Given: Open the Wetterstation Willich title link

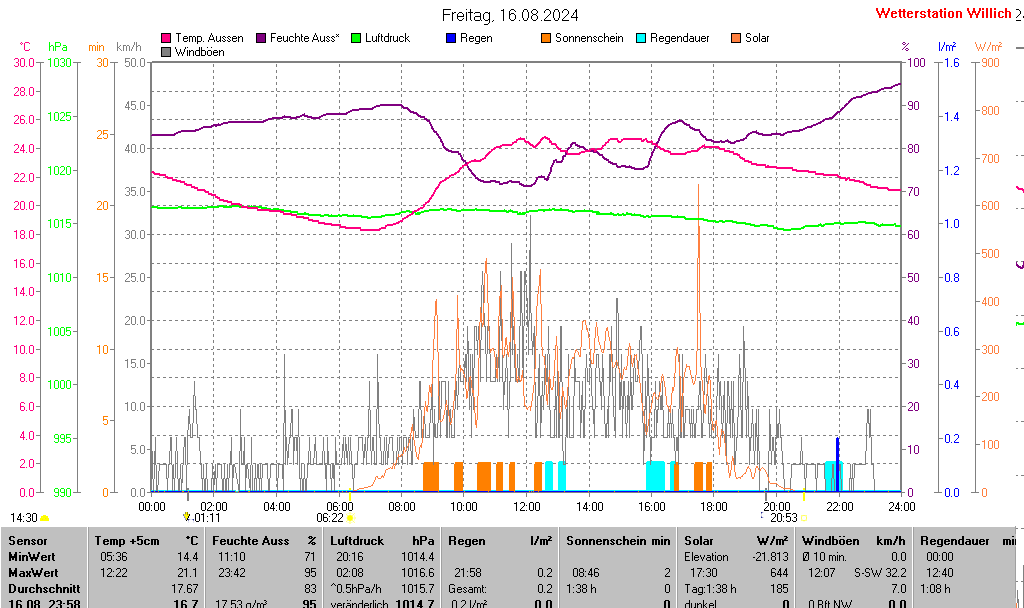Looking at the screenshot, I should [943, 14].
